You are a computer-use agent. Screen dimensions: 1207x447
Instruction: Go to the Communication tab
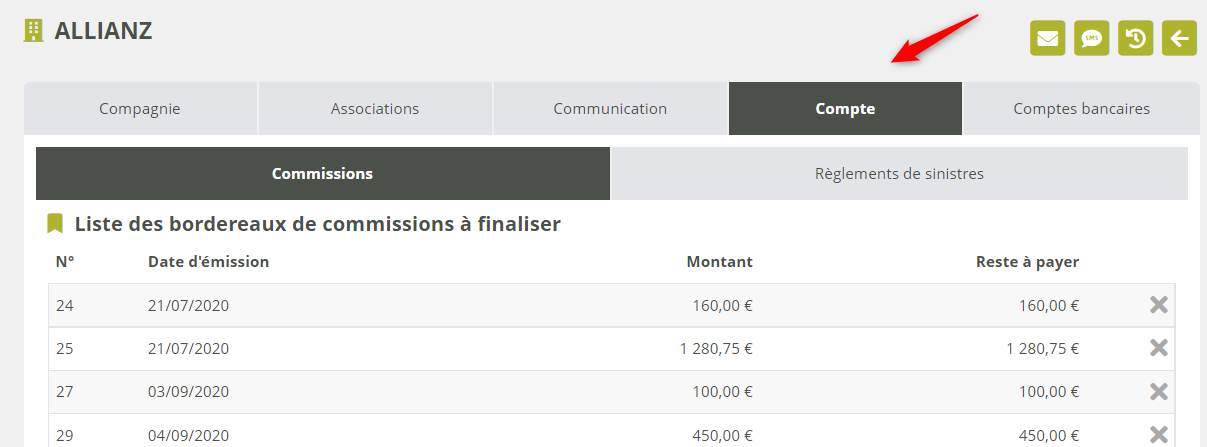click(610, 109)
